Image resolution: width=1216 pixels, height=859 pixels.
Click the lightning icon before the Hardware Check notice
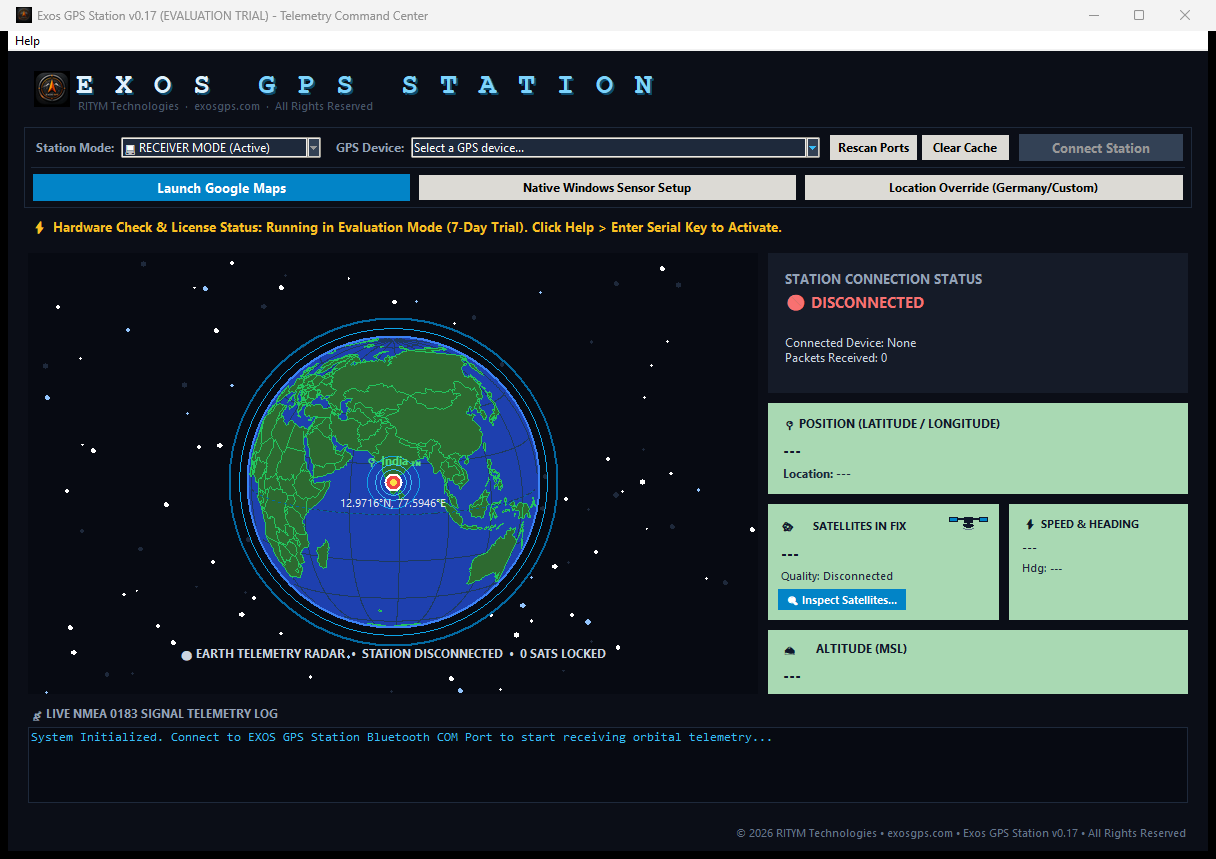point(40,228)
